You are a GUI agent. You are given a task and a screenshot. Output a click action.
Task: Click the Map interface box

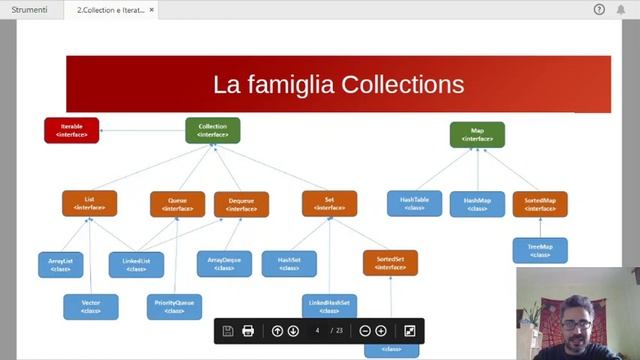coord(477,135)
